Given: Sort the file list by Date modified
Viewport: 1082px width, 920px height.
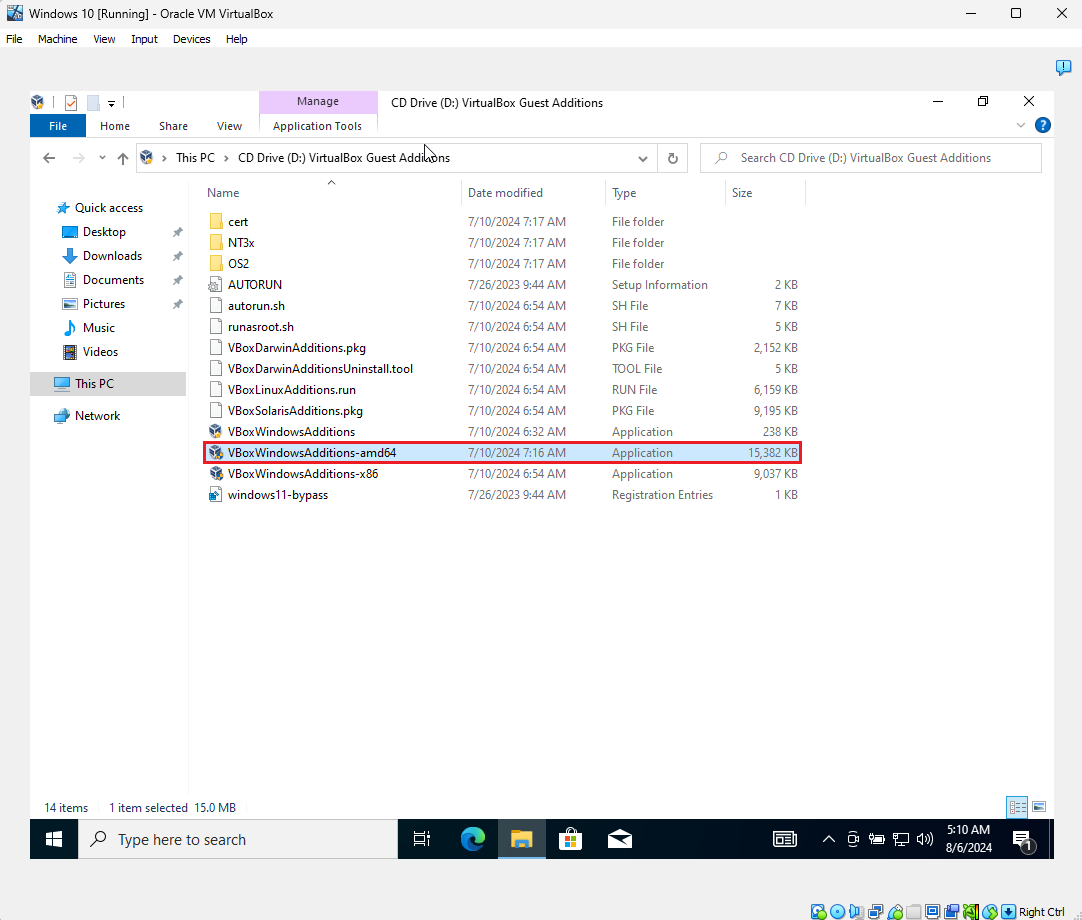Looking at the screenshot, I should pyautogui.click(x=505, y=193).
